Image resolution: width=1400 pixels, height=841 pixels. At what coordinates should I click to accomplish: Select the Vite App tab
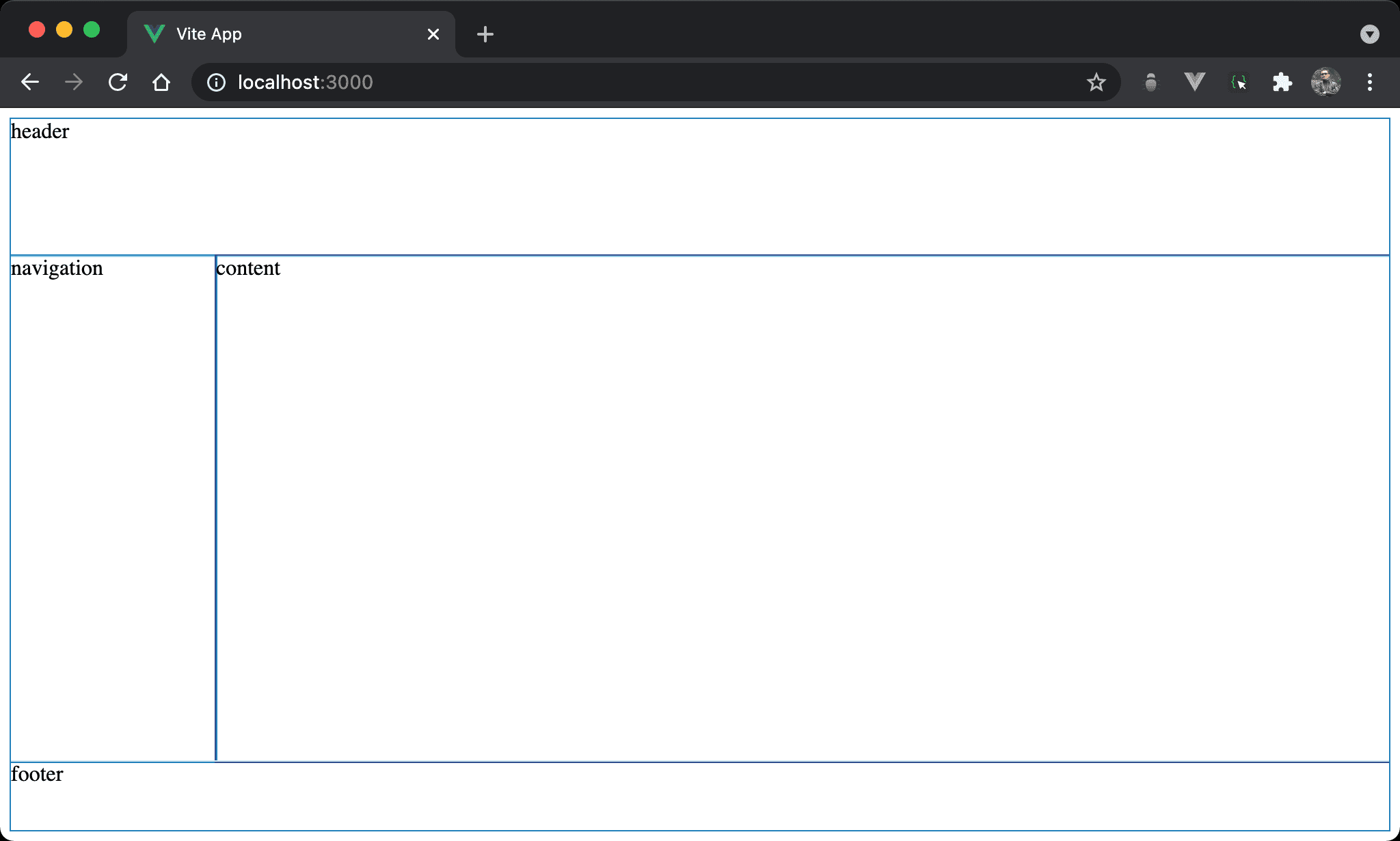(x=273, y=34)
